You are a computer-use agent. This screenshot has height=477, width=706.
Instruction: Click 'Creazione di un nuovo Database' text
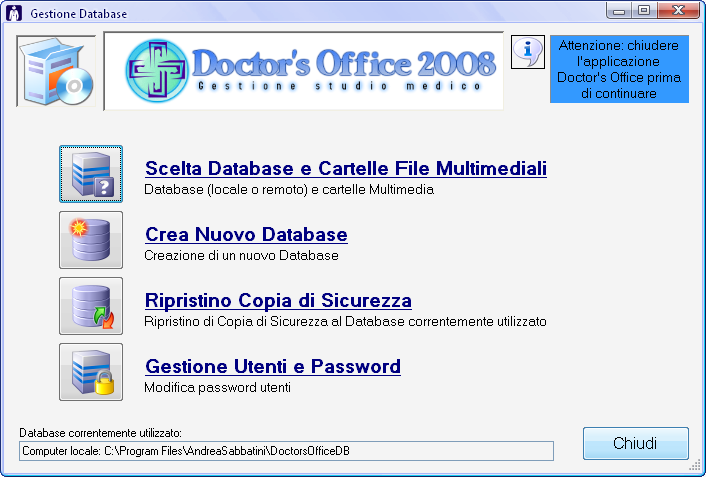241,255
